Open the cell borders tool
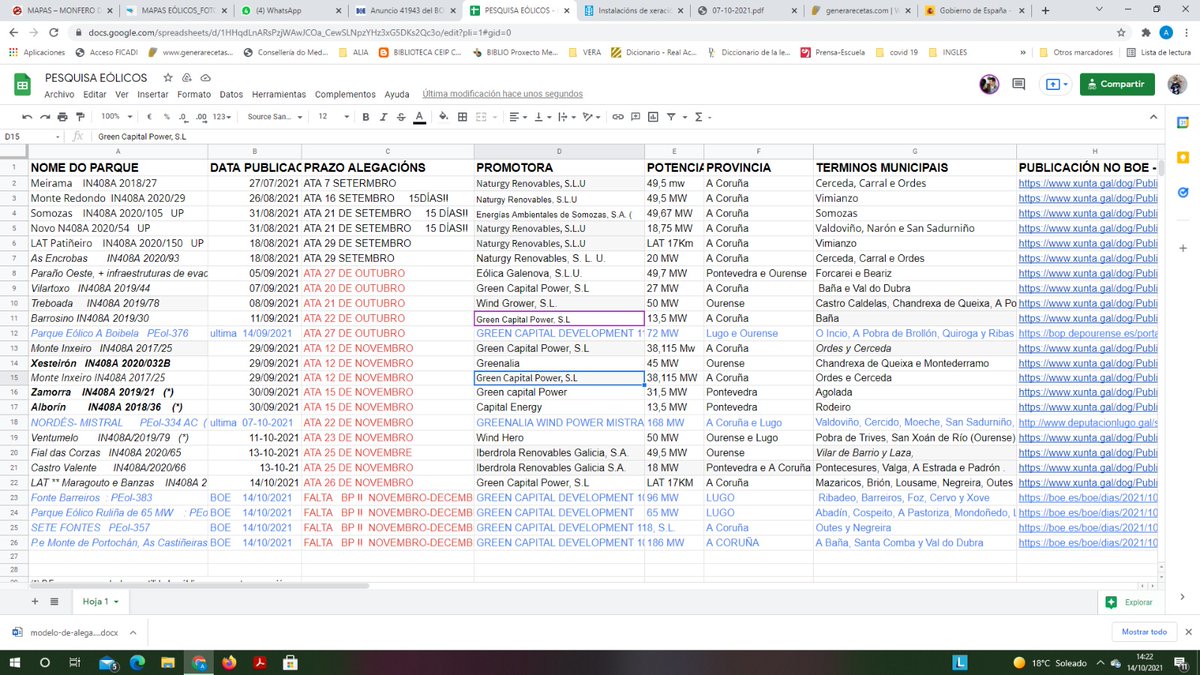 tap(463, 117)
